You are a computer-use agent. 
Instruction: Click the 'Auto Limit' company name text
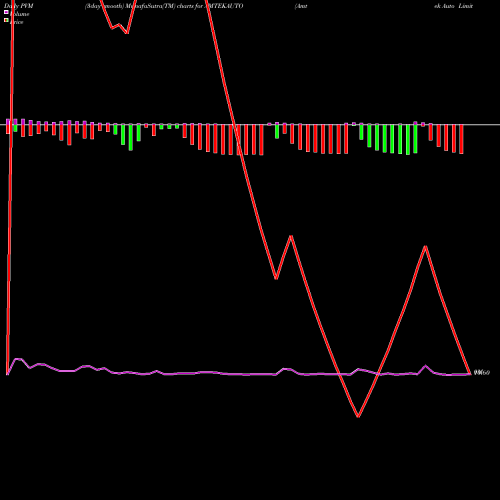coord(457,6)
